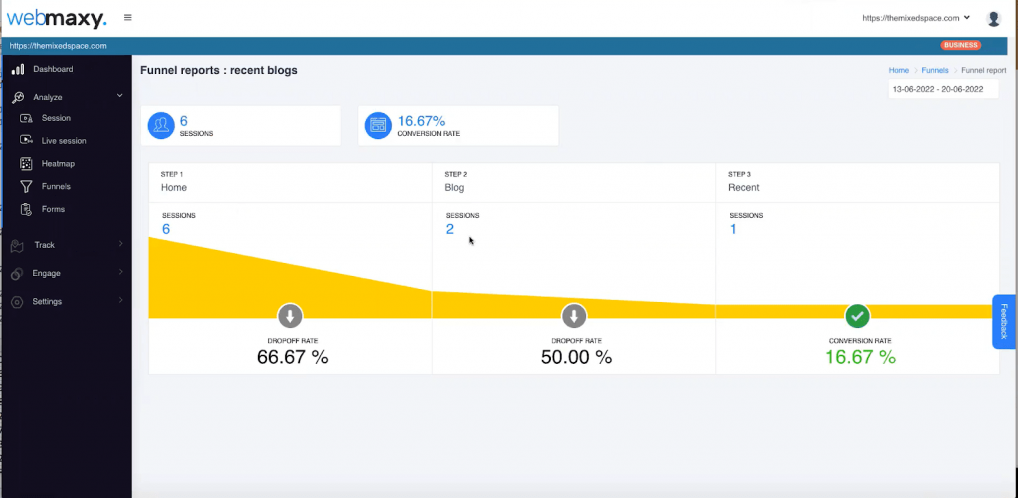Click the Step 1 Home label
This screenshot has width=1018, height=498.
coord(173,188)
